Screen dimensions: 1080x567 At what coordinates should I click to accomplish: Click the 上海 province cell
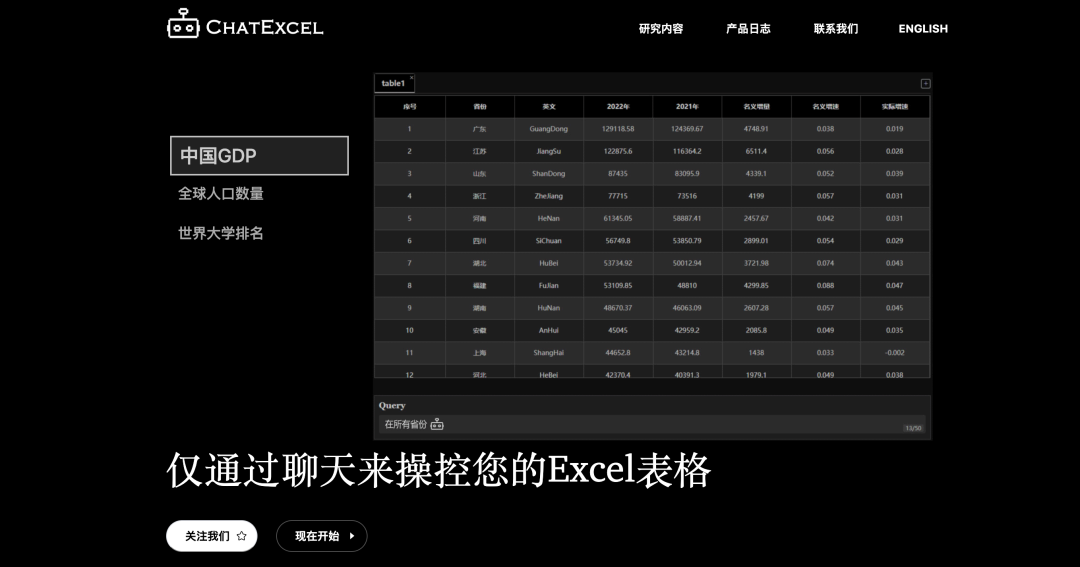480,353
